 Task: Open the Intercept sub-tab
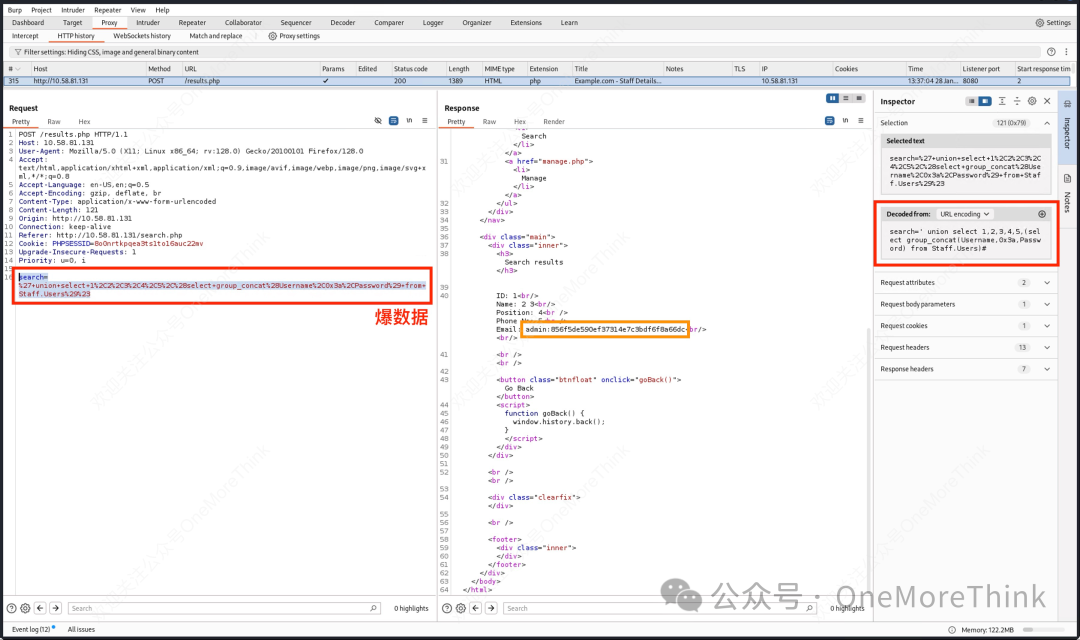pyautogui.click(x=25, y=36)
